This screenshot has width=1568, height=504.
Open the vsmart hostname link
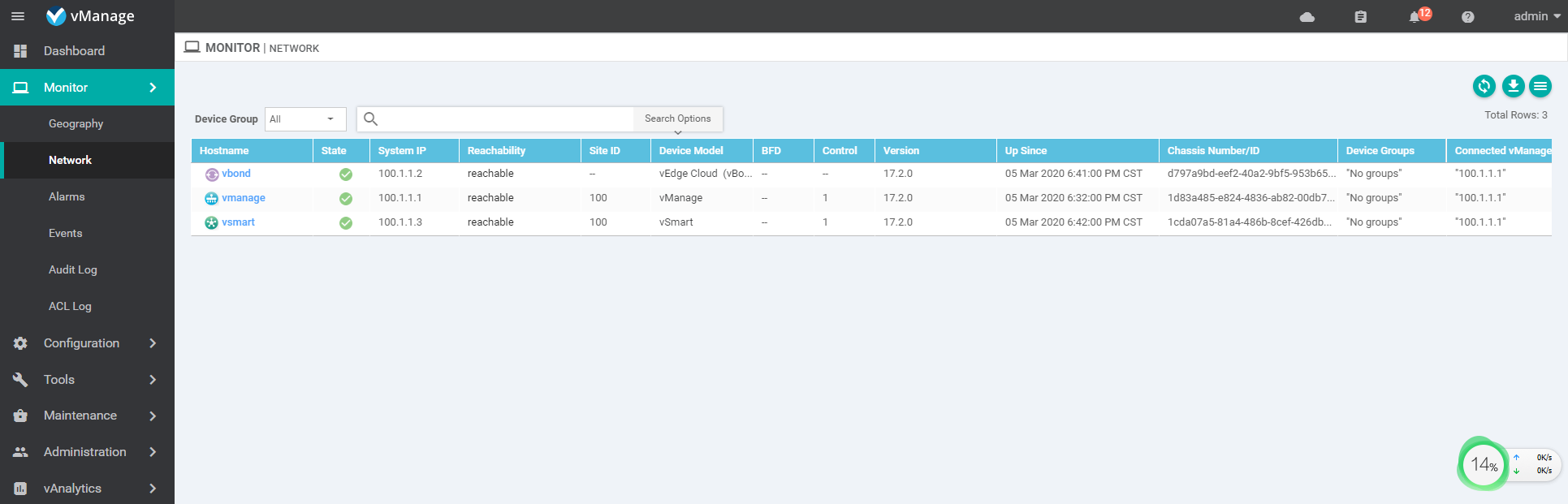(x=238, y=222)
